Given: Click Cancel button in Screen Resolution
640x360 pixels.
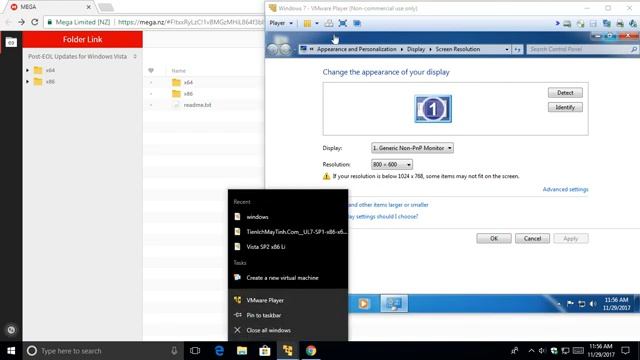Looking at the screenshot, I should click(532, 238).
